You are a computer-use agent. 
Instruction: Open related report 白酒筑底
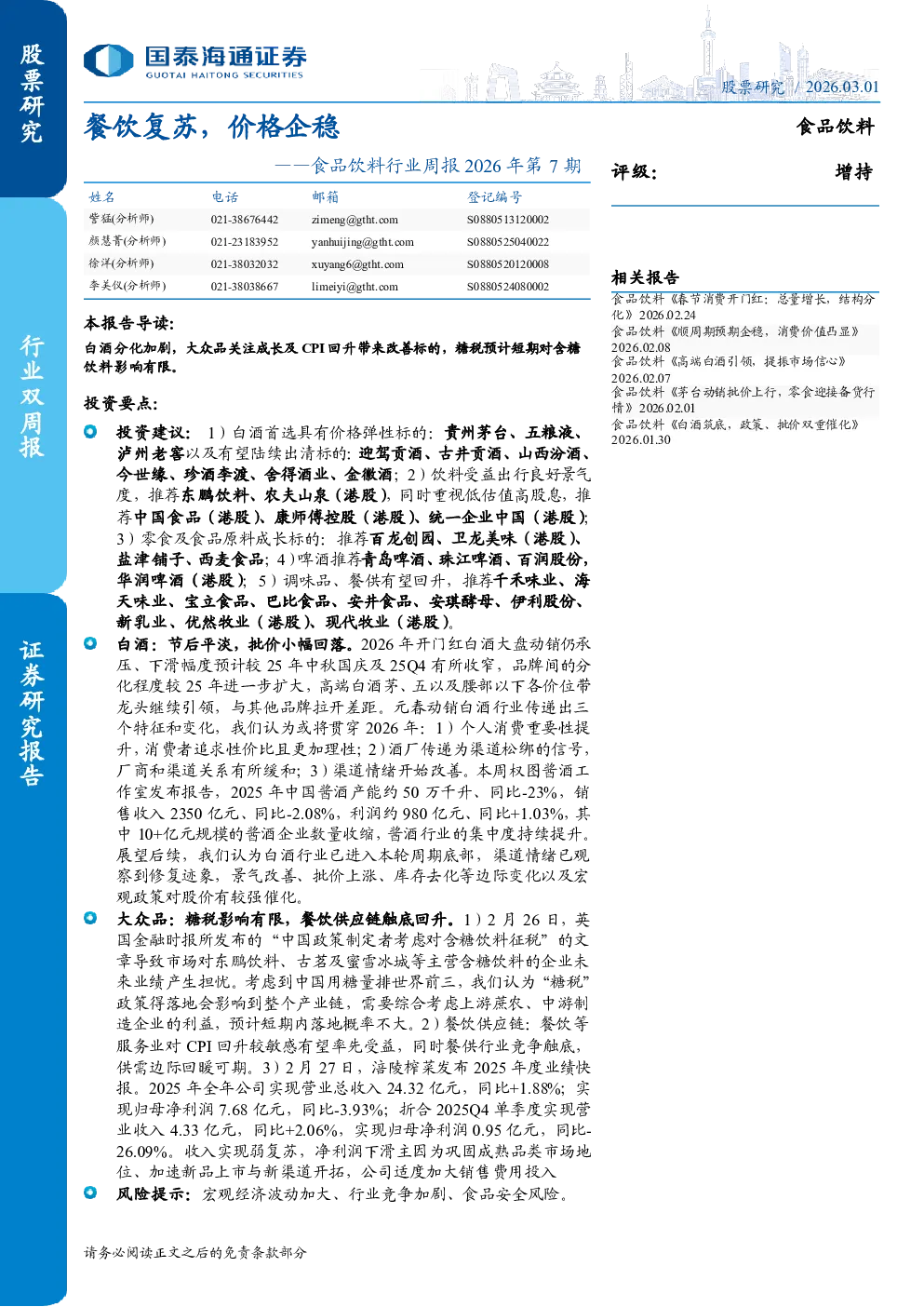point(735,432)
